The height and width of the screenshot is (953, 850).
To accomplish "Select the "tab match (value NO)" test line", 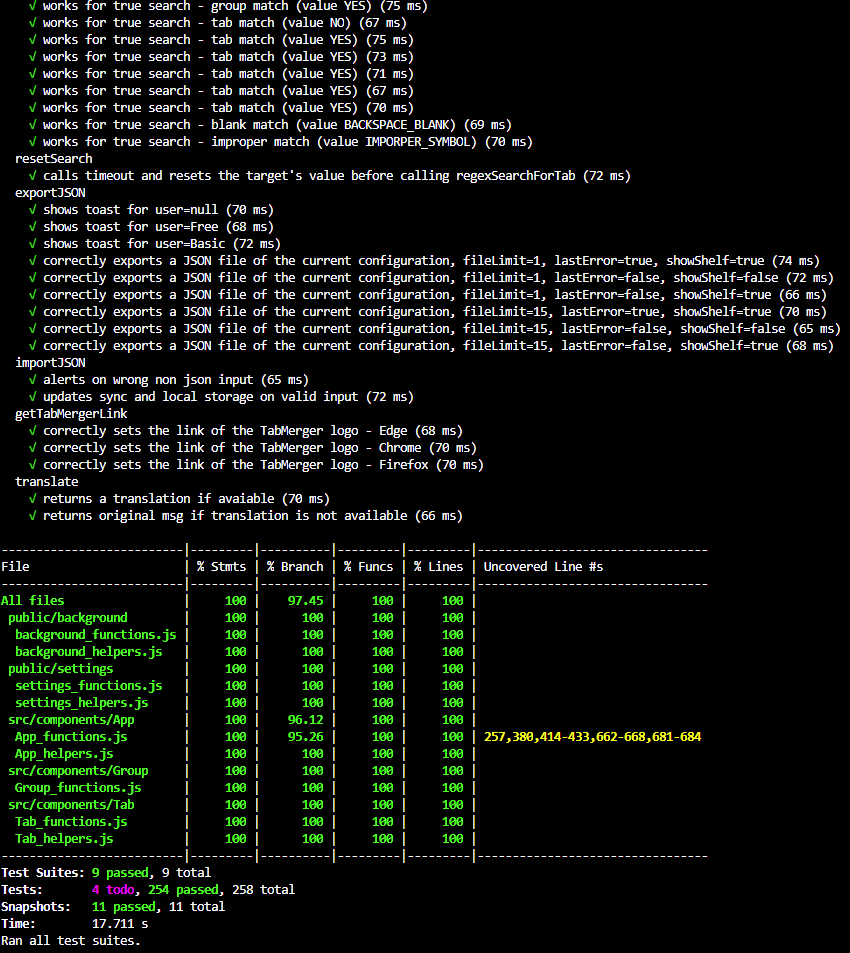I will (218, 22).
